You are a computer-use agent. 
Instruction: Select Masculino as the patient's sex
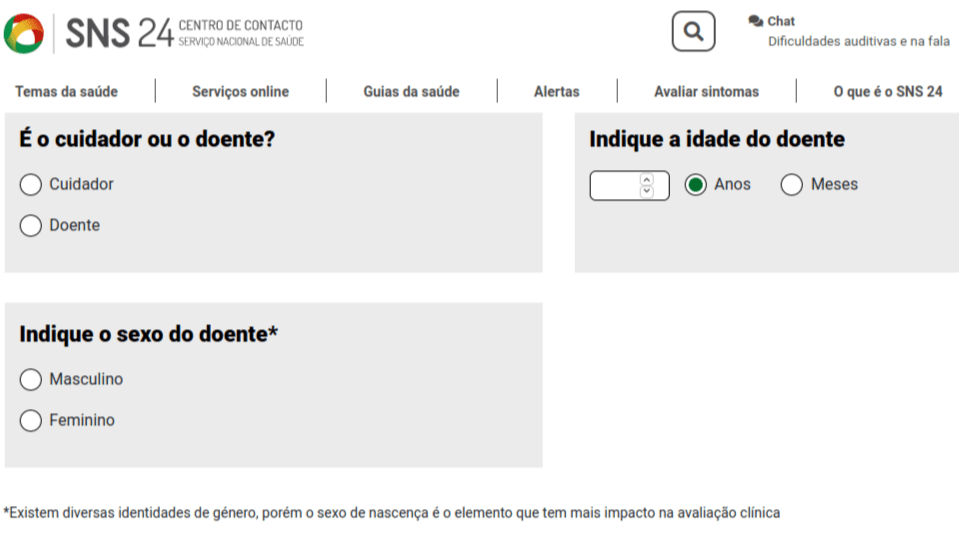tap(31, 380)
